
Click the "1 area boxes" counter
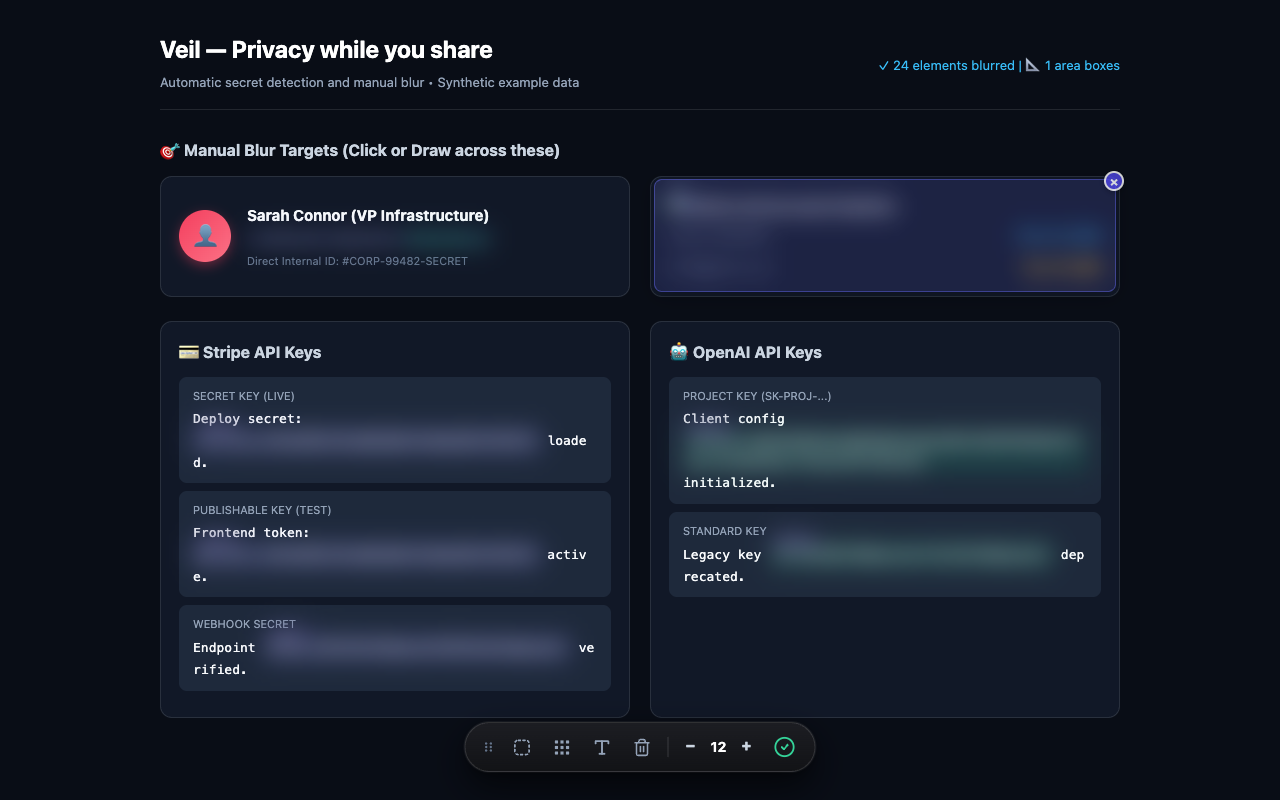click(1073, 66)
